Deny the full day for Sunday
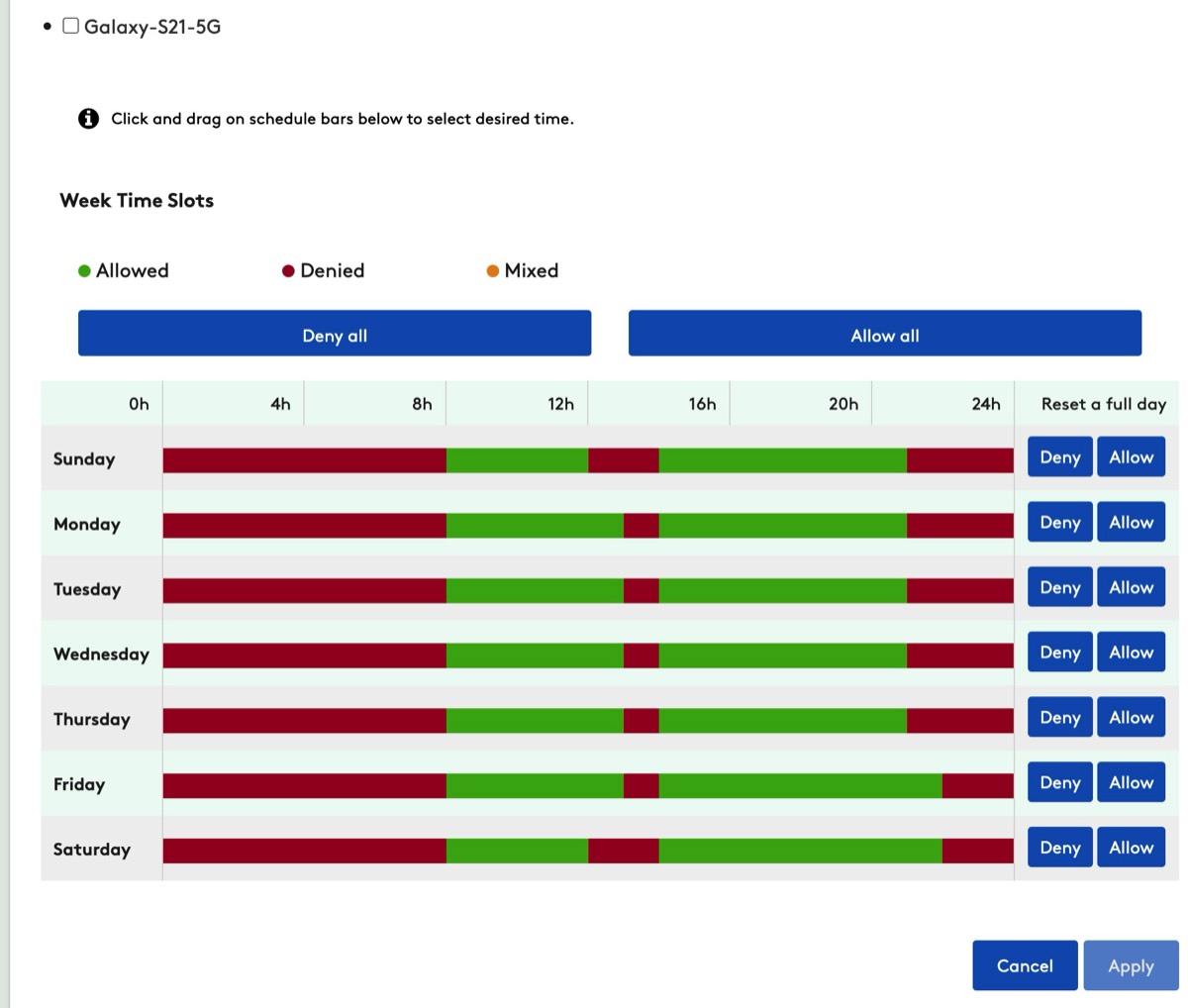1188x1008 pixels. (1060, 457)
